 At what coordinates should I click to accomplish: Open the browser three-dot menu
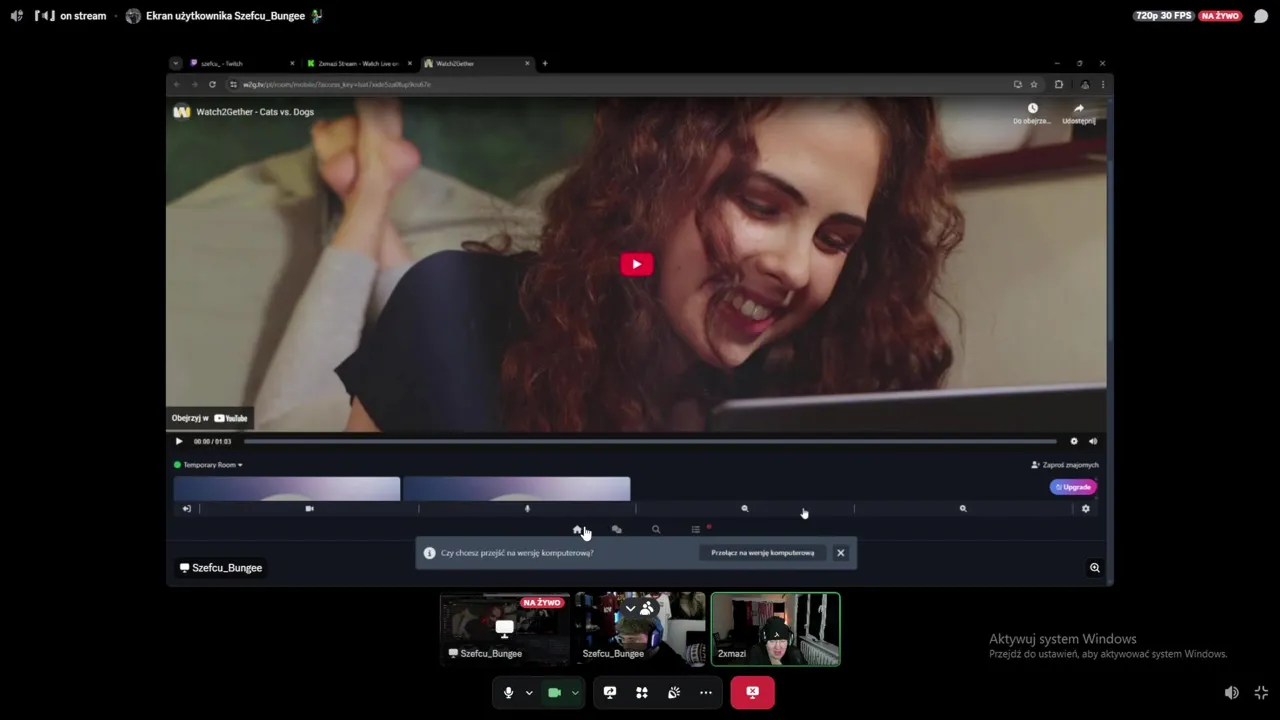[1103, 85]
